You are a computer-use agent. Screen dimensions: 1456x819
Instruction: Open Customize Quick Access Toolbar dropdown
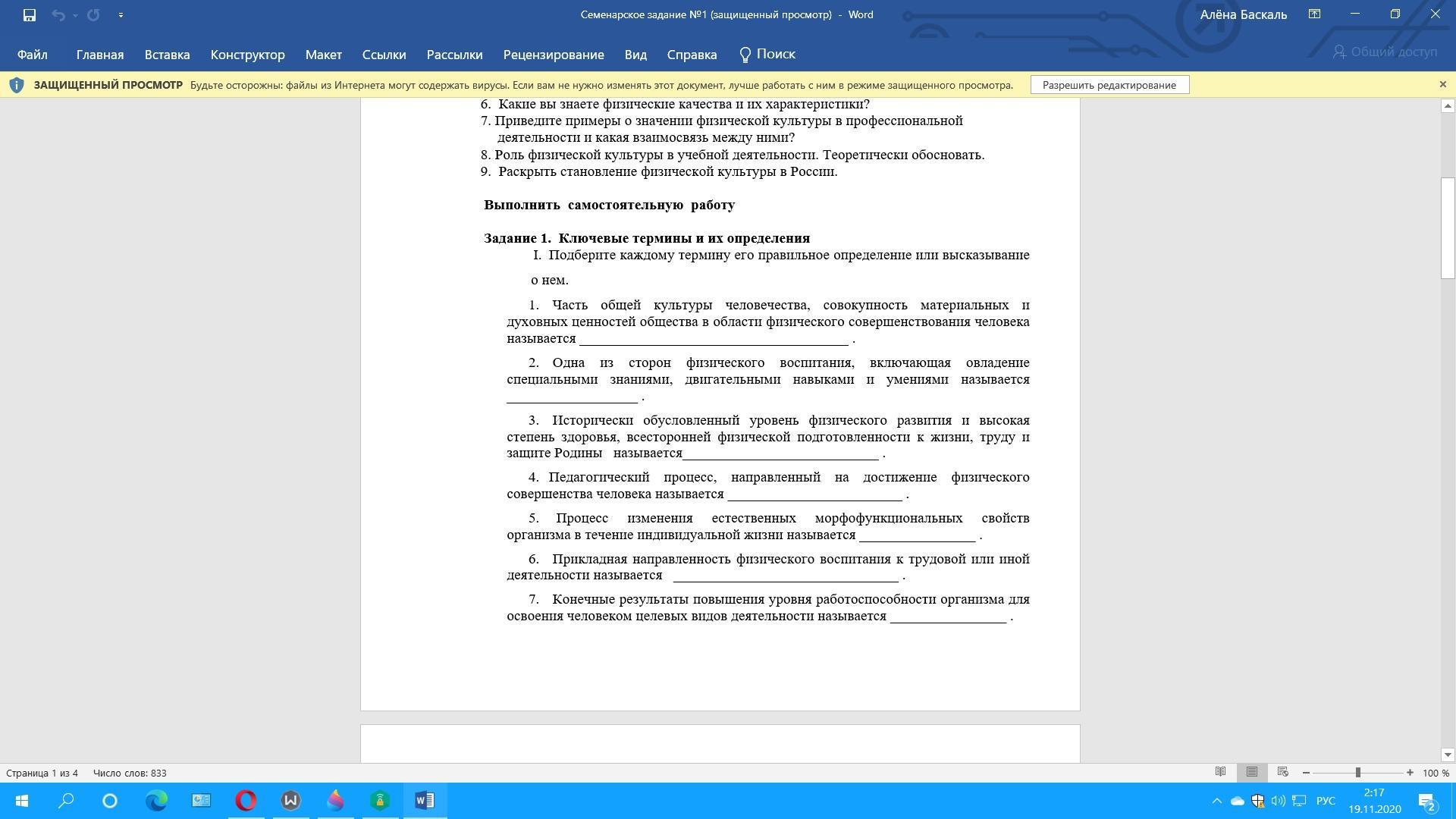[121, 15]
